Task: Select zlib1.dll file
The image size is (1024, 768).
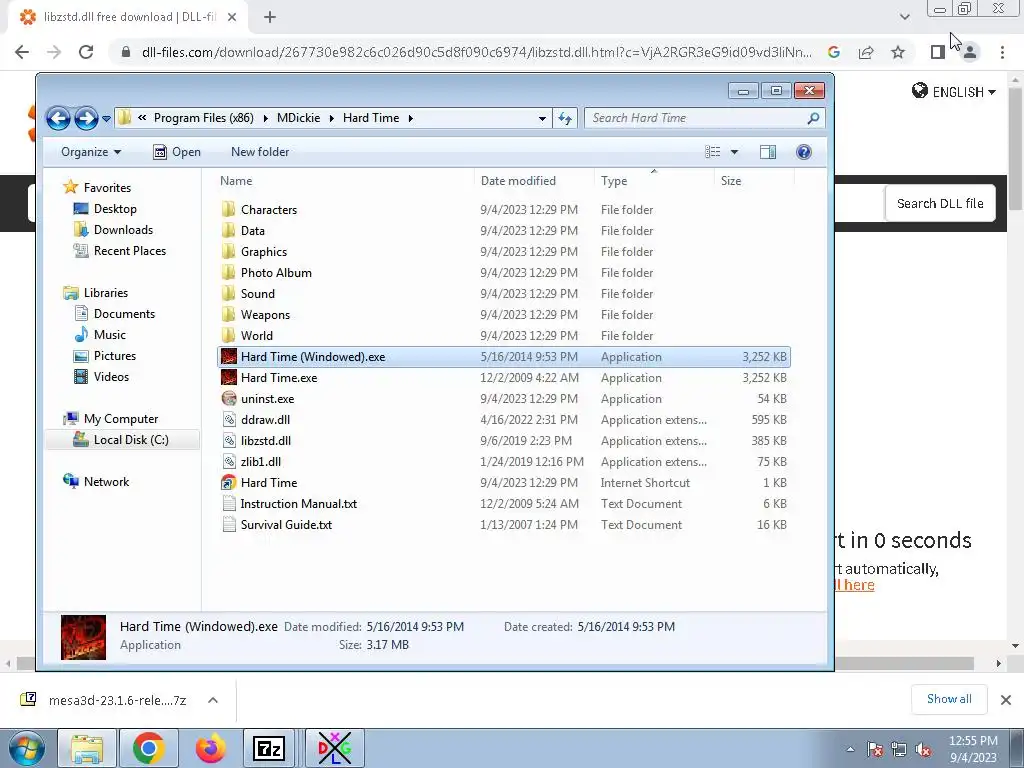Action: pos(503,461)
